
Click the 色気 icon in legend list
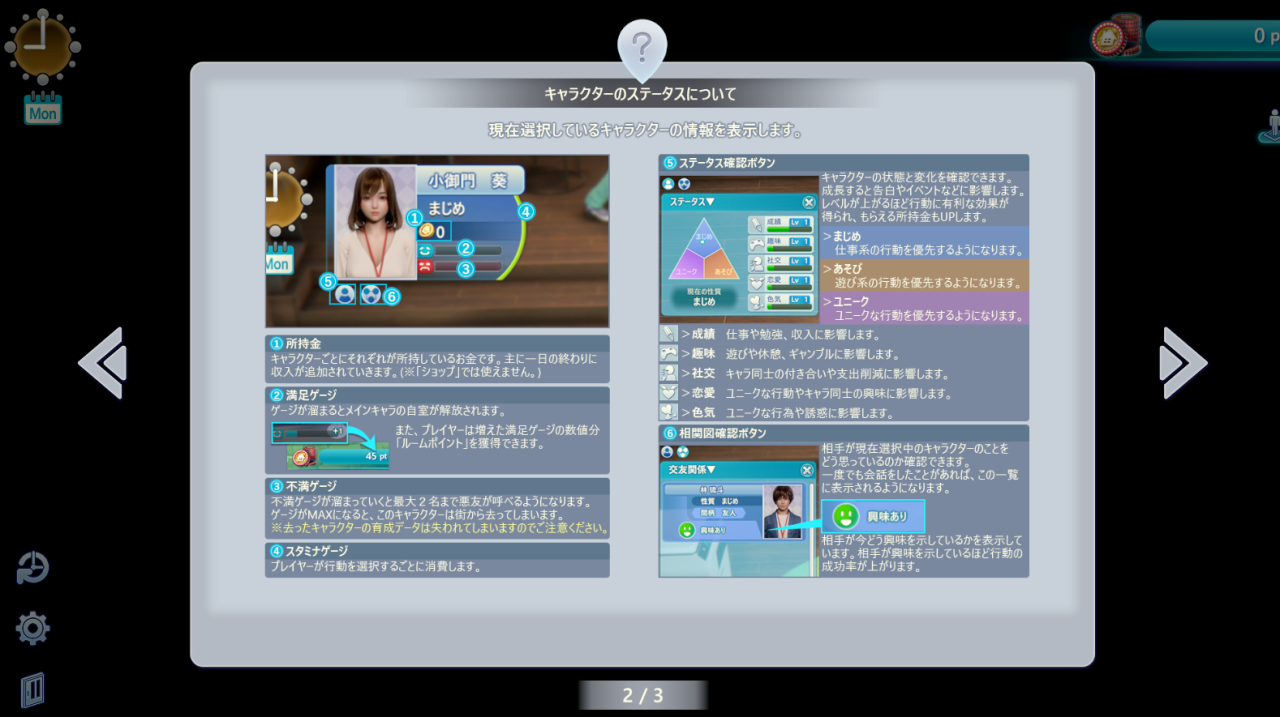pyautogui.click(x=669, y=412)
